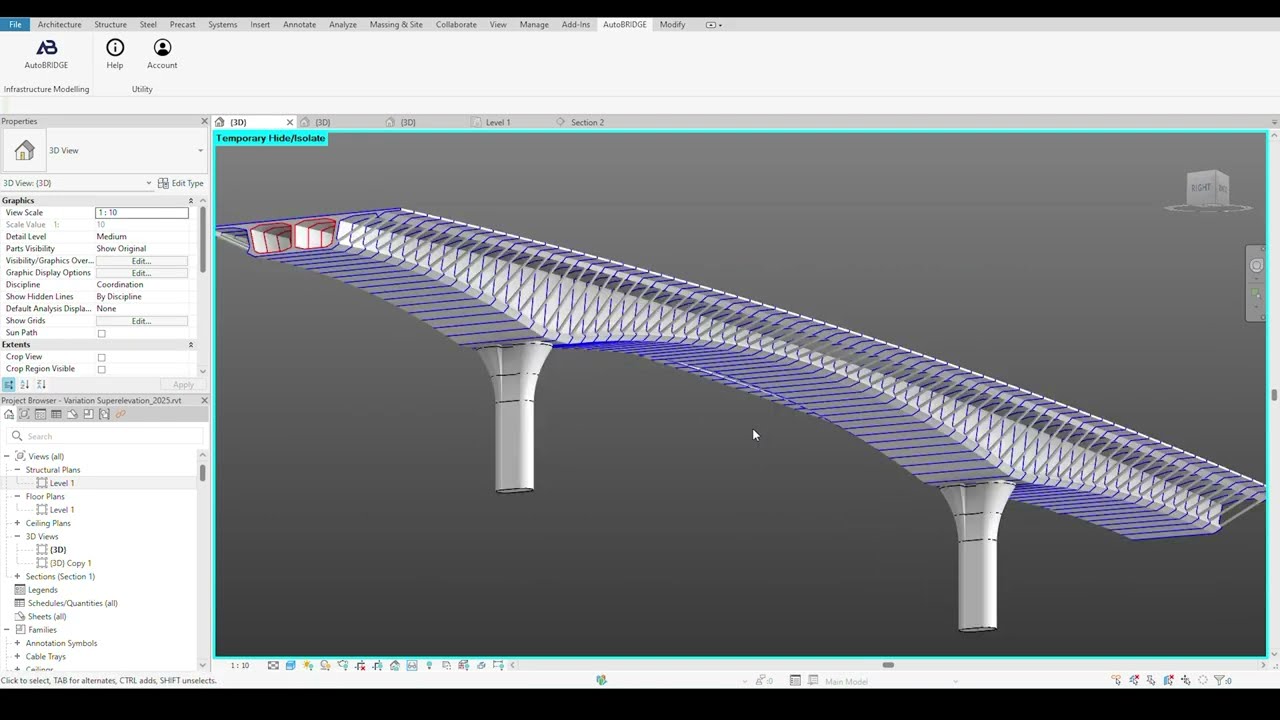This screenshot has width=1280, height=720.
Task: Open the Help button in Utility panel
Action: click(115, 54)
